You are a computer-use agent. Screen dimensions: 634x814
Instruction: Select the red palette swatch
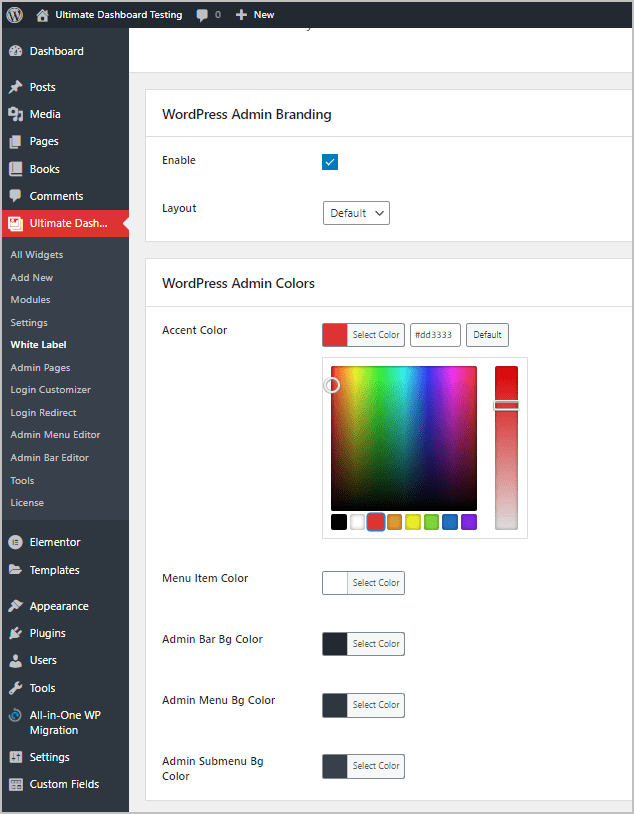[376, 522]
